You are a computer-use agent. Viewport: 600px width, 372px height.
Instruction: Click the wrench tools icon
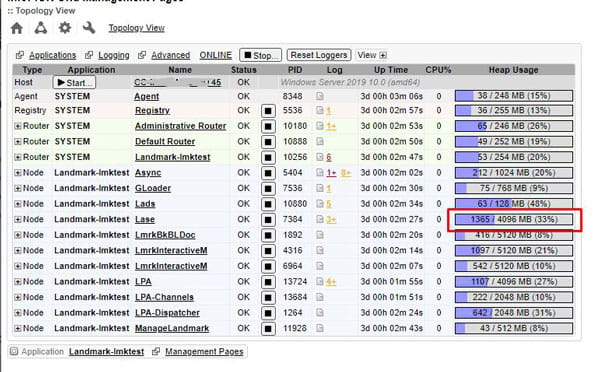pyautogui.click(x=89, y=28)
